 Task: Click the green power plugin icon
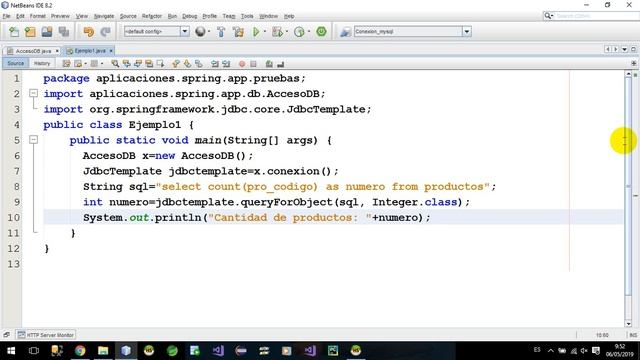(321, 31)
